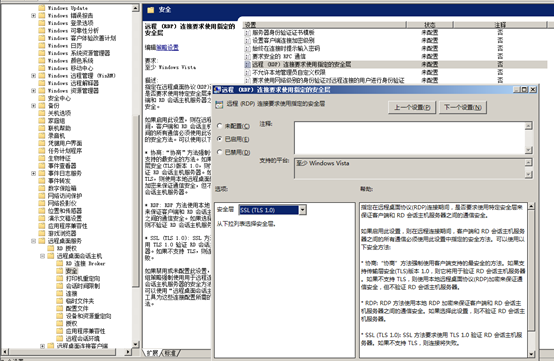Click the 打印机重定向 folder icon
Viewport: 554px width, 361px height.
[60, 278]
